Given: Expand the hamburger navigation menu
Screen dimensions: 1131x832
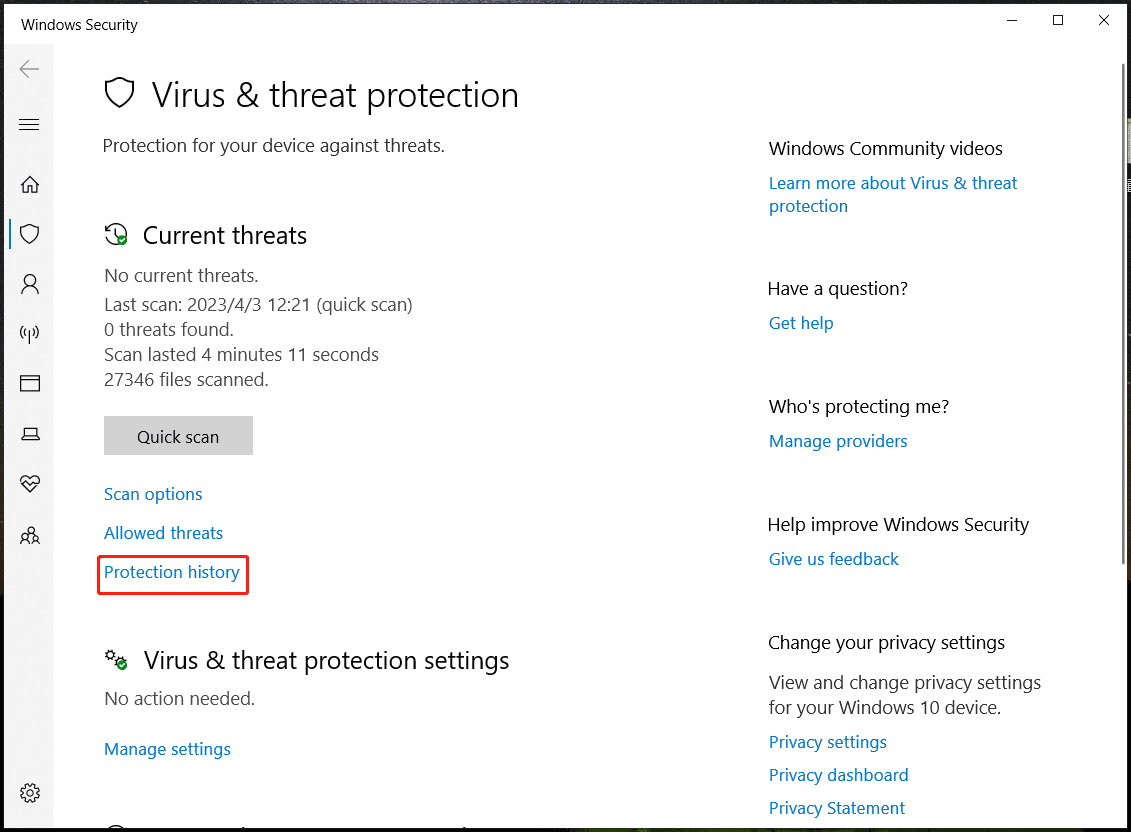Looking at the screenshot, I should 29,125.
